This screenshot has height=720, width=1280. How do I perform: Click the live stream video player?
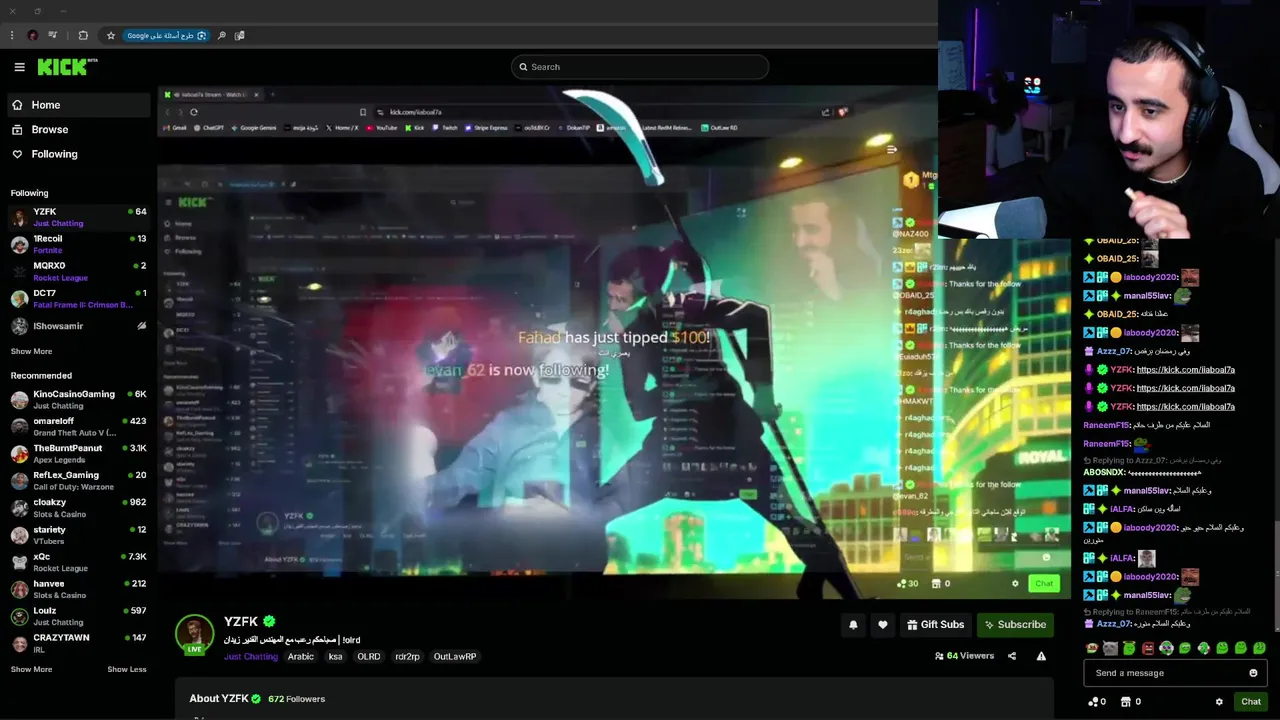pos(612,340)
